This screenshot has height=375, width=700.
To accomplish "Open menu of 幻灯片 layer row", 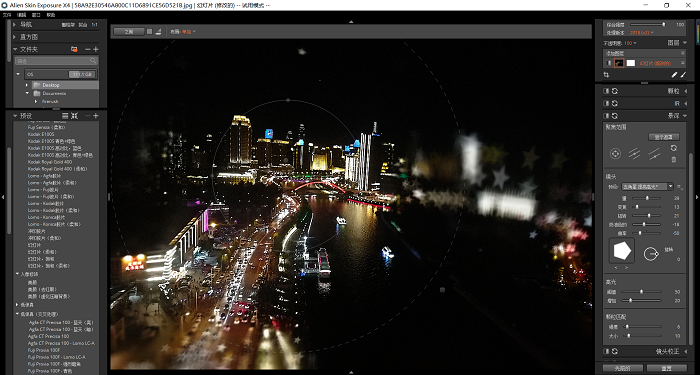I will 682,63.
